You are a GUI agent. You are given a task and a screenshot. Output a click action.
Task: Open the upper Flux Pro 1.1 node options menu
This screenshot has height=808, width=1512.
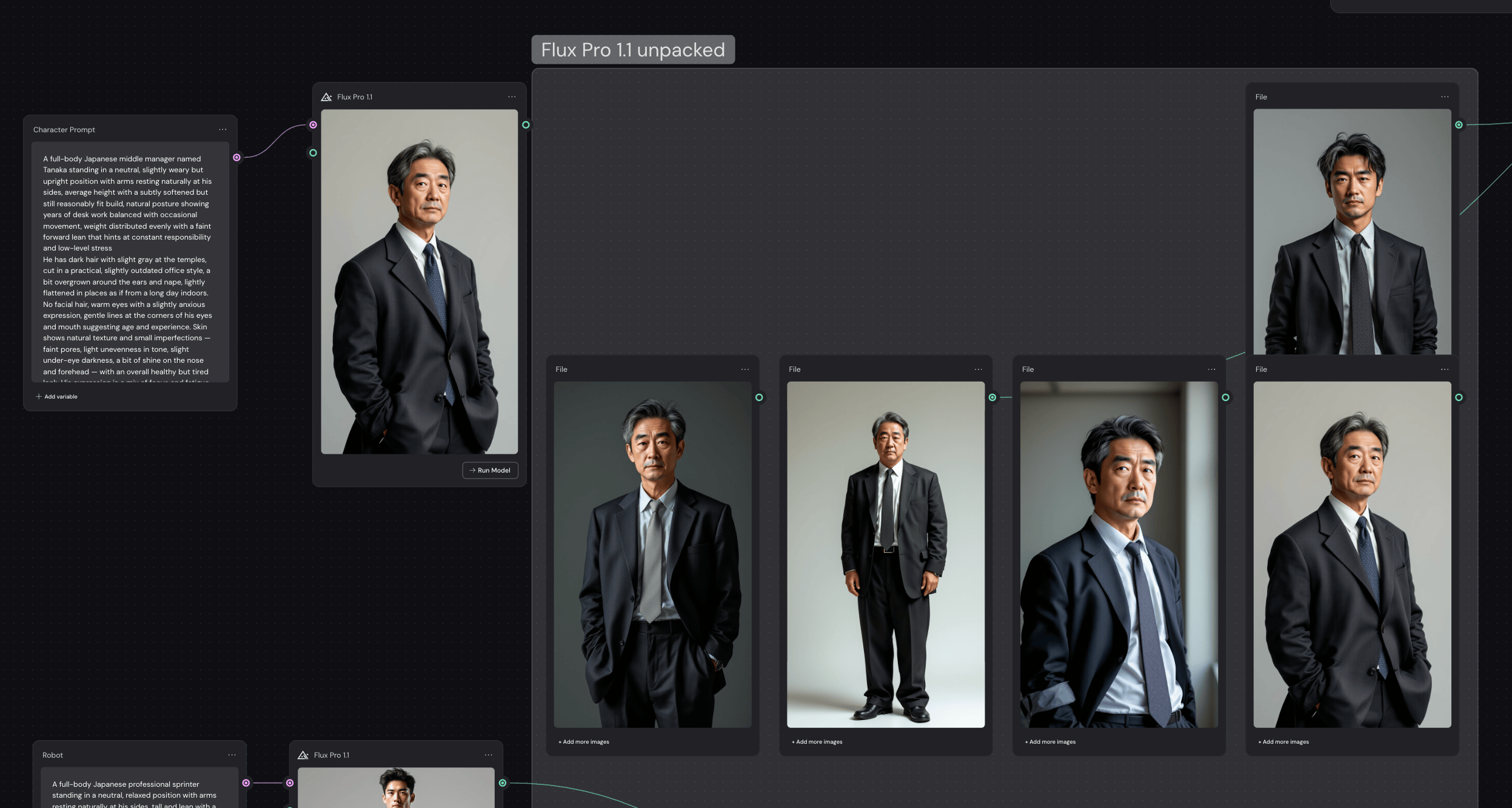coord(512,96)
